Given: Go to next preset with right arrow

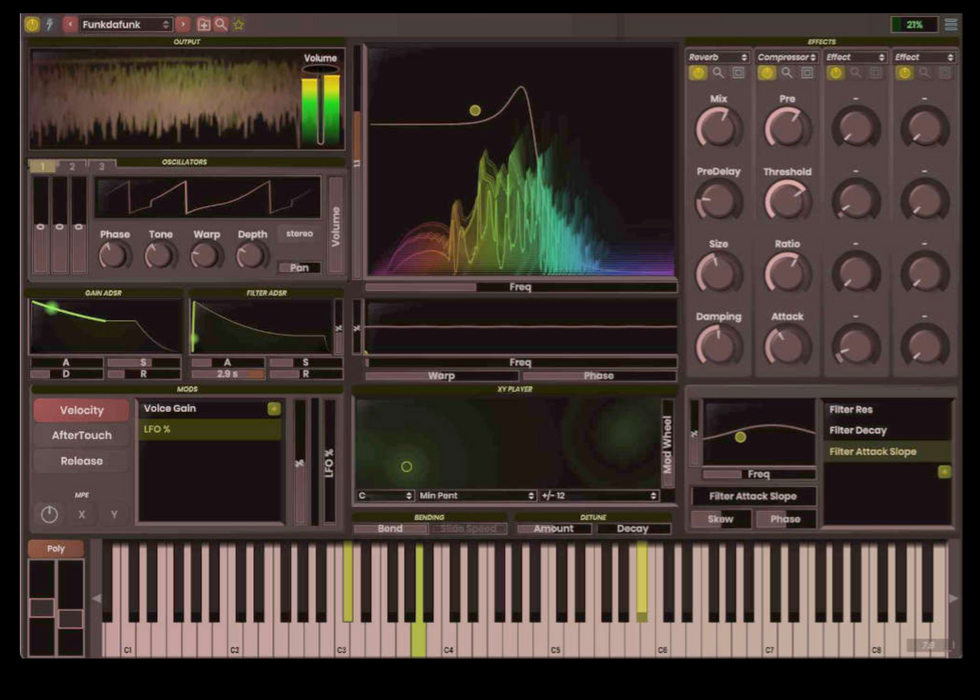Looking at the screenshot, I should 183,24.
